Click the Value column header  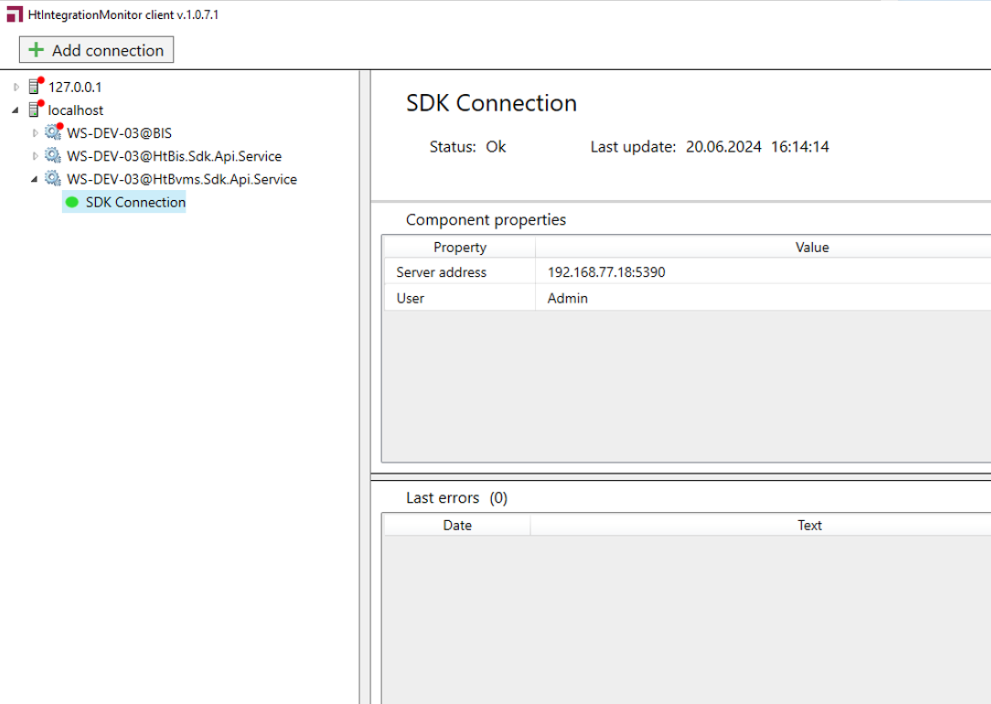pos(811,247)
